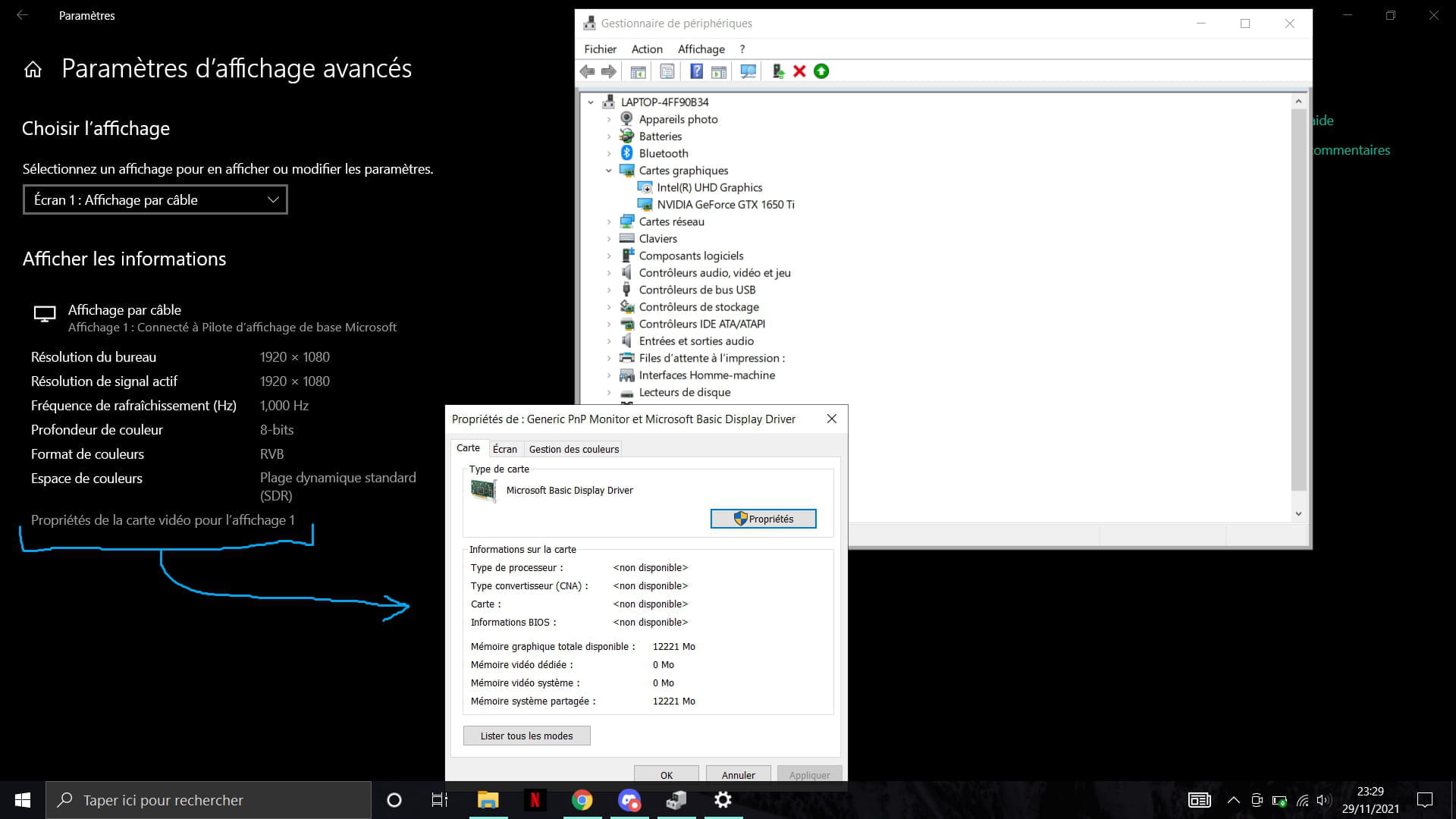The height and width of the screenshot is (819, 1456).
Task: Open the Action menu
Action: pos(647,49)
